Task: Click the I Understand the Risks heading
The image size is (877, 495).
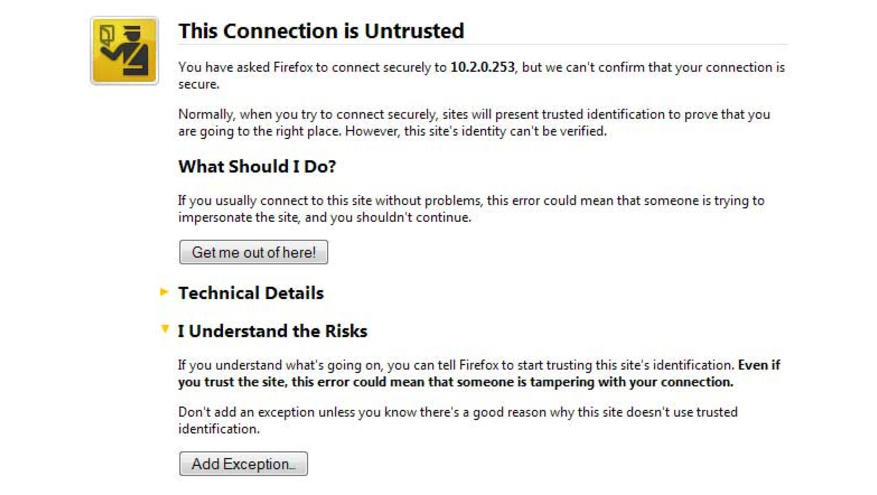Action: click(x=272, y=331)
